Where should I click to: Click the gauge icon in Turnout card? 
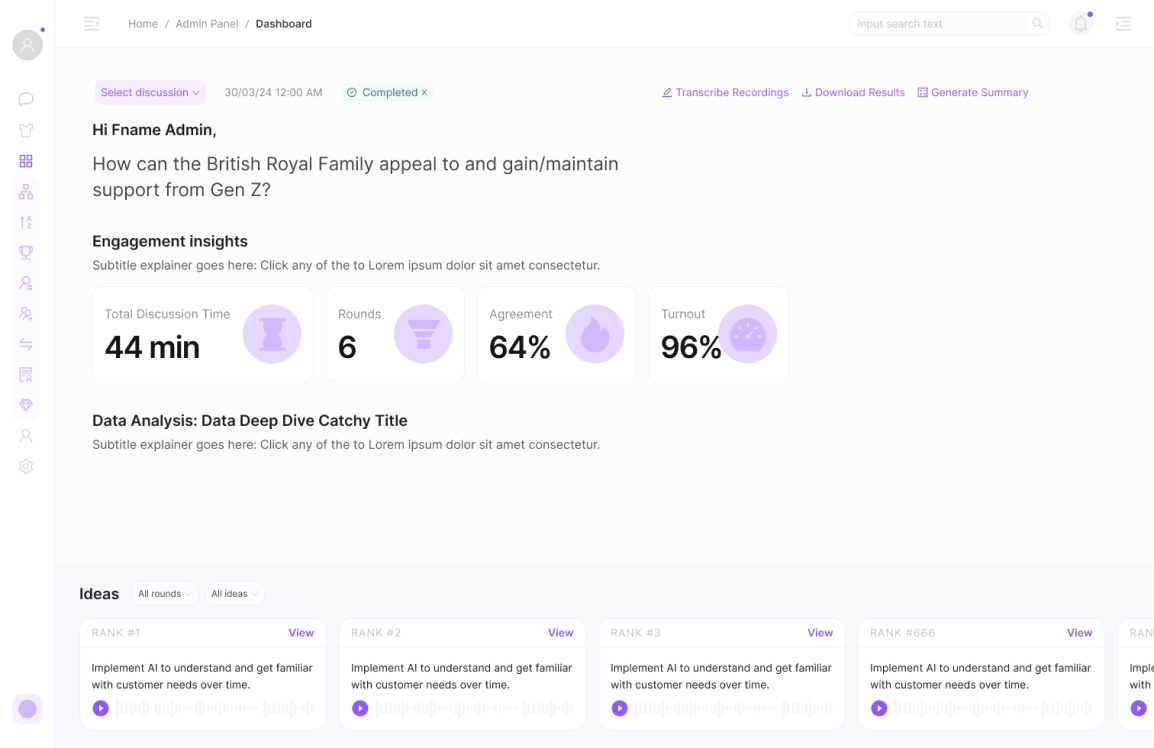(748, 334)
